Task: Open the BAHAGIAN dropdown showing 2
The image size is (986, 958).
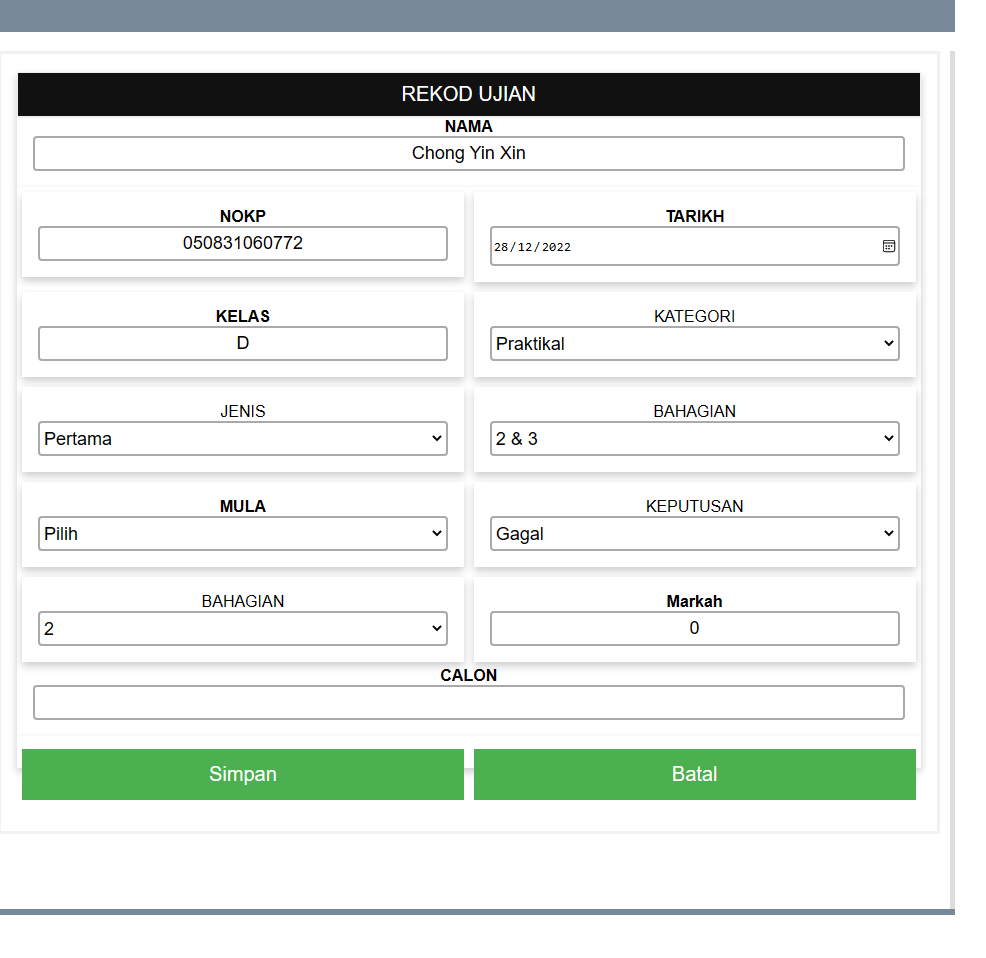Action: coord(242,629)
